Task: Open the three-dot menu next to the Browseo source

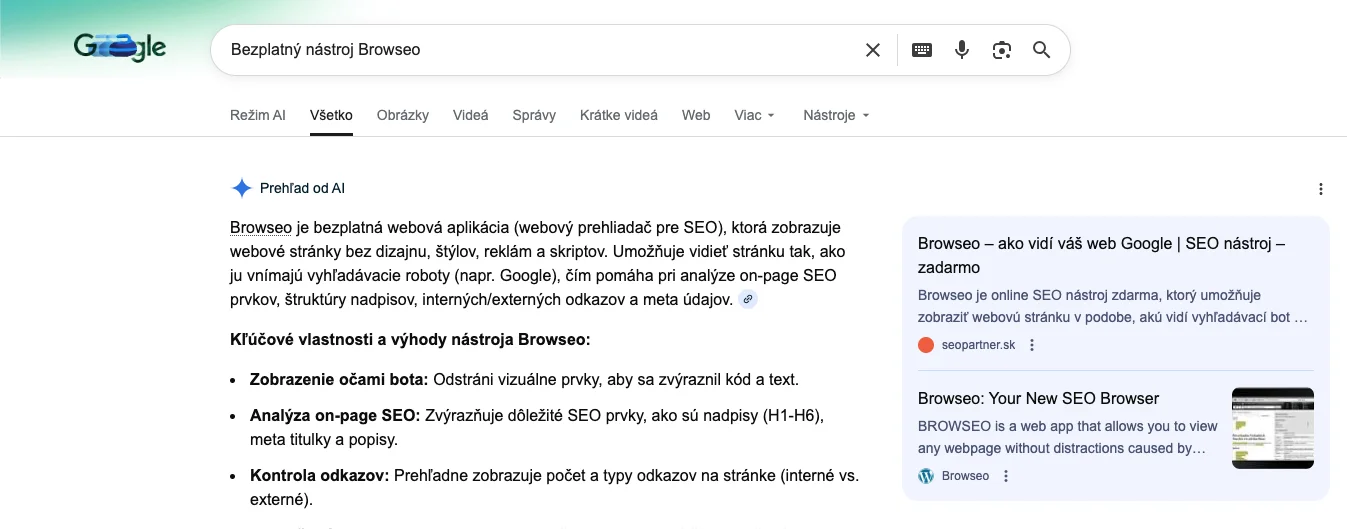Action: (1006, 476)
